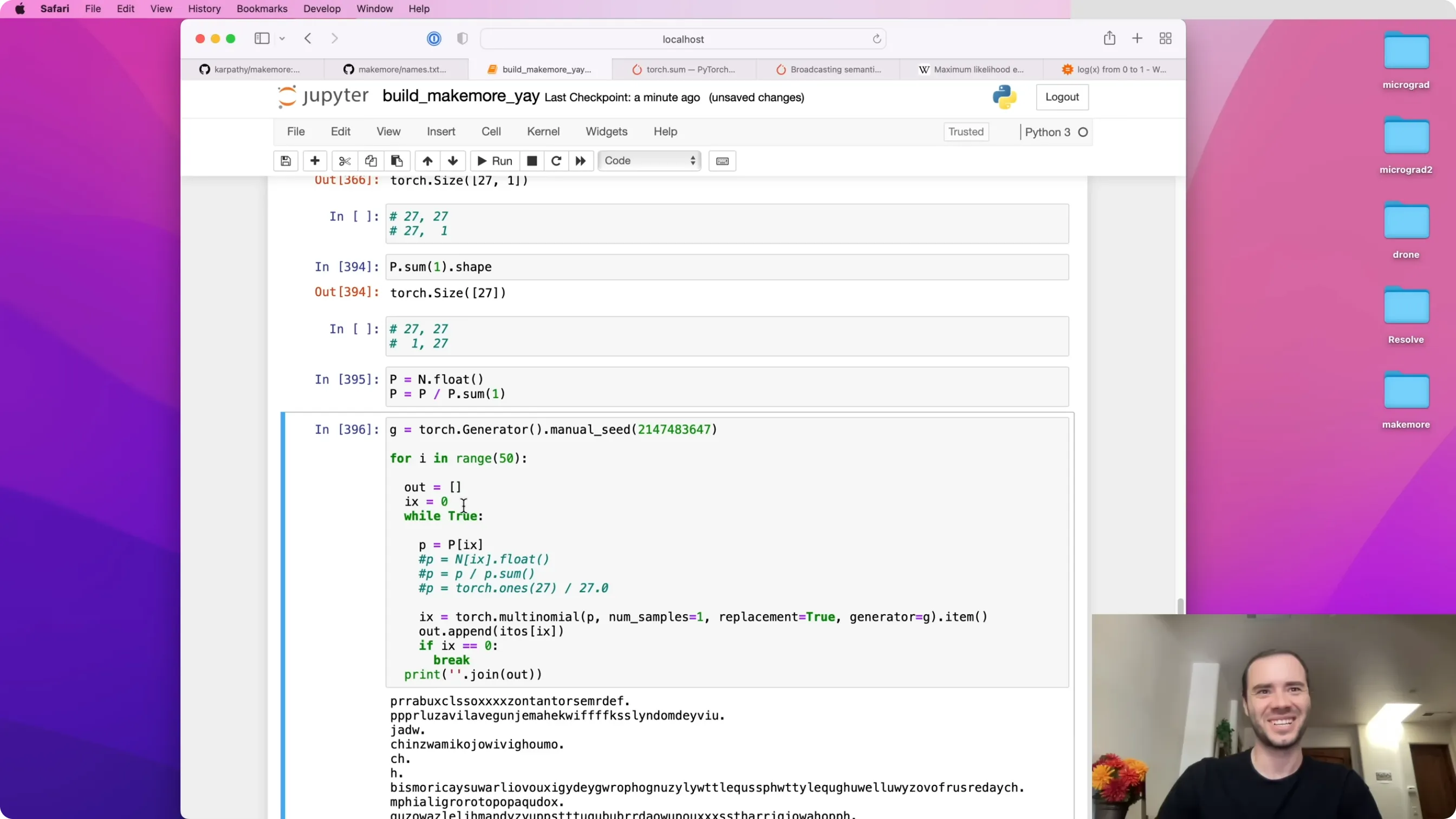Copy selected cells icon in the toolbar
1456x819 pixels.
pos(371,161)
